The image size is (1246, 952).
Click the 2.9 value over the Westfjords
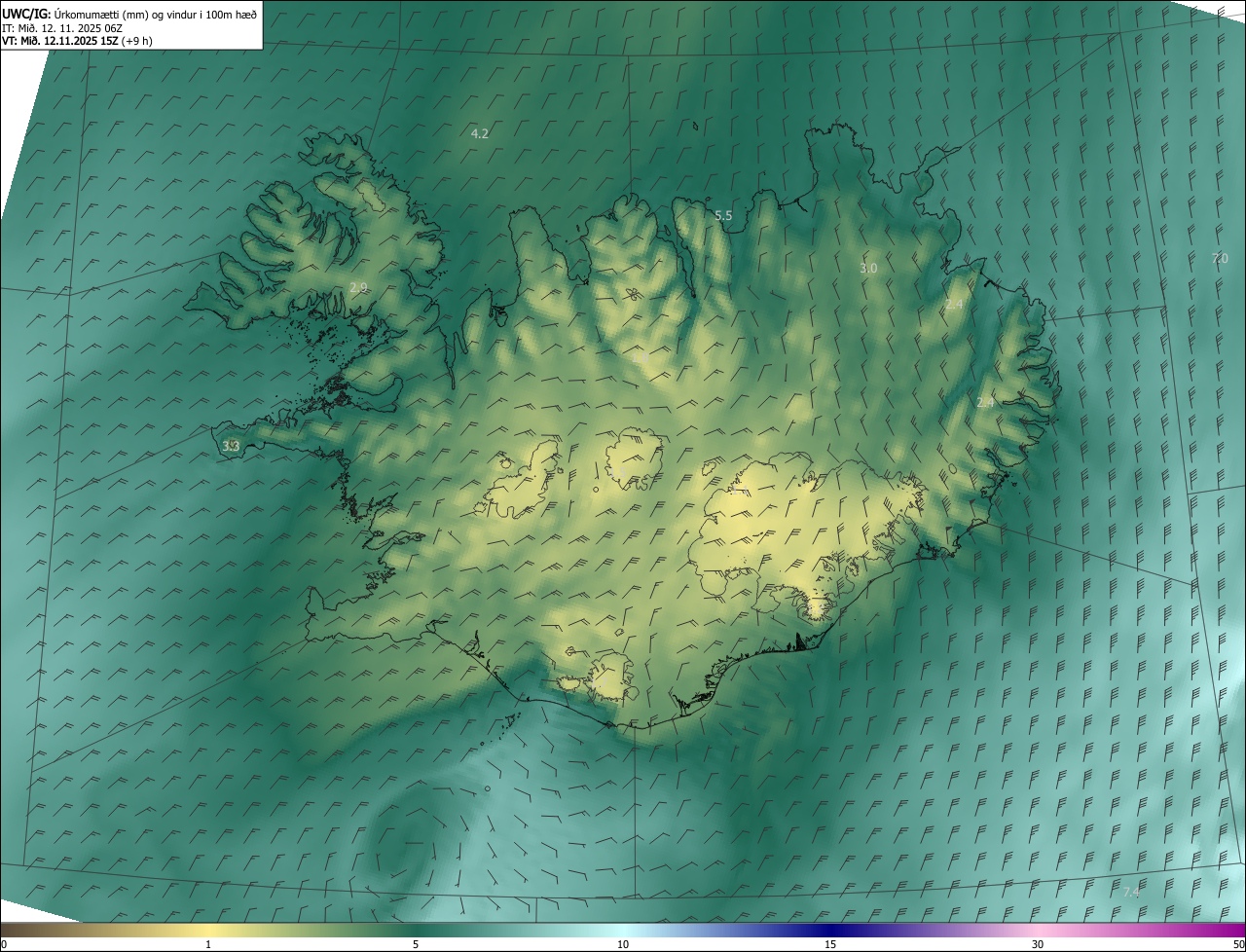coord(358,287)
